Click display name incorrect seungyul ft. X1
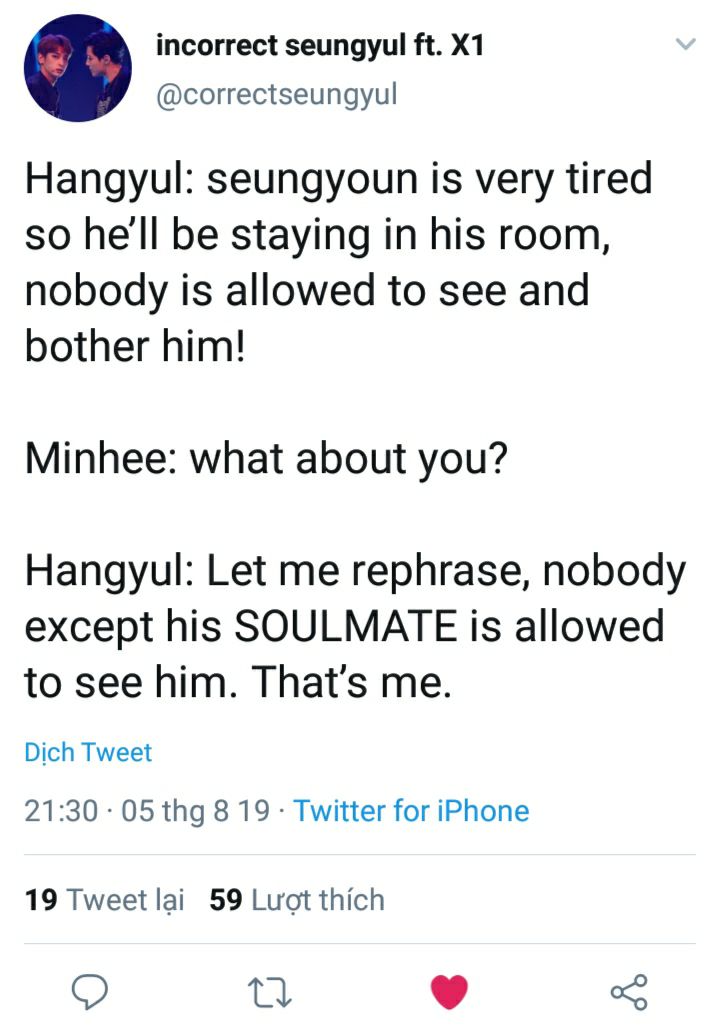The height and width of the screenshot is (1036, 719). tap(321, 46)
